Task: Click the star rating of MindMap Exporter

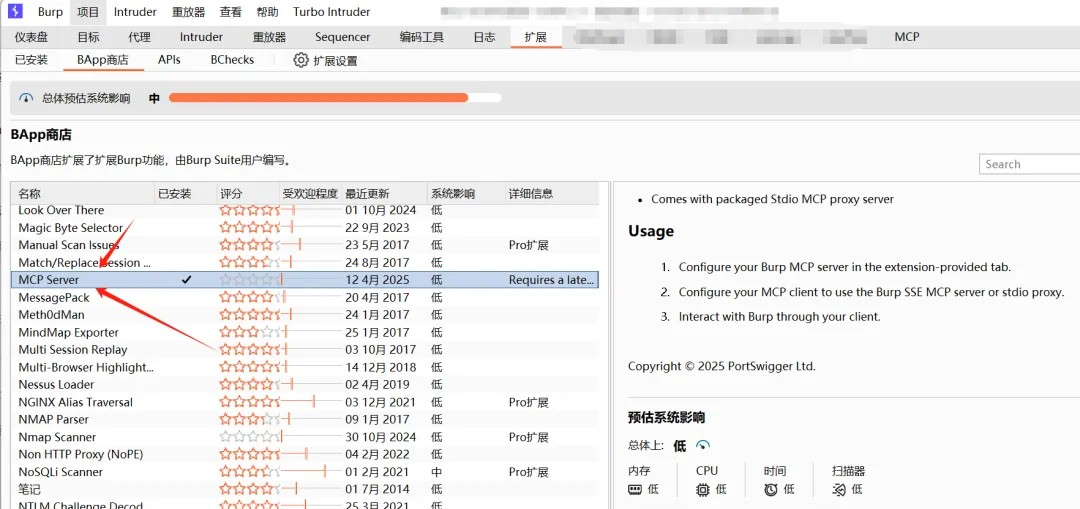Action: tap(250, 332)
